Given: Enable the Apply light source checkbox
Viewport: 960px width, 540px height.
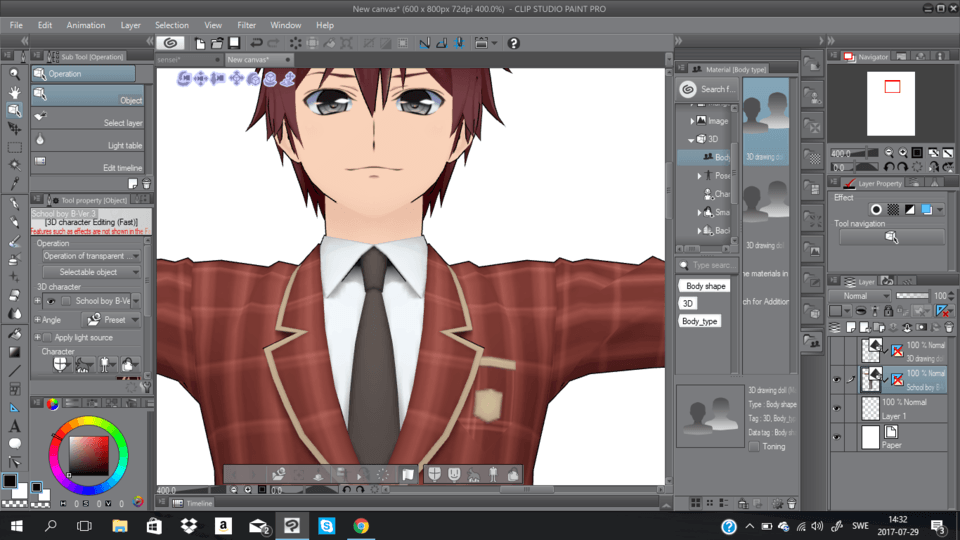Looking at the screenshot, I should (x=46, y=338).
